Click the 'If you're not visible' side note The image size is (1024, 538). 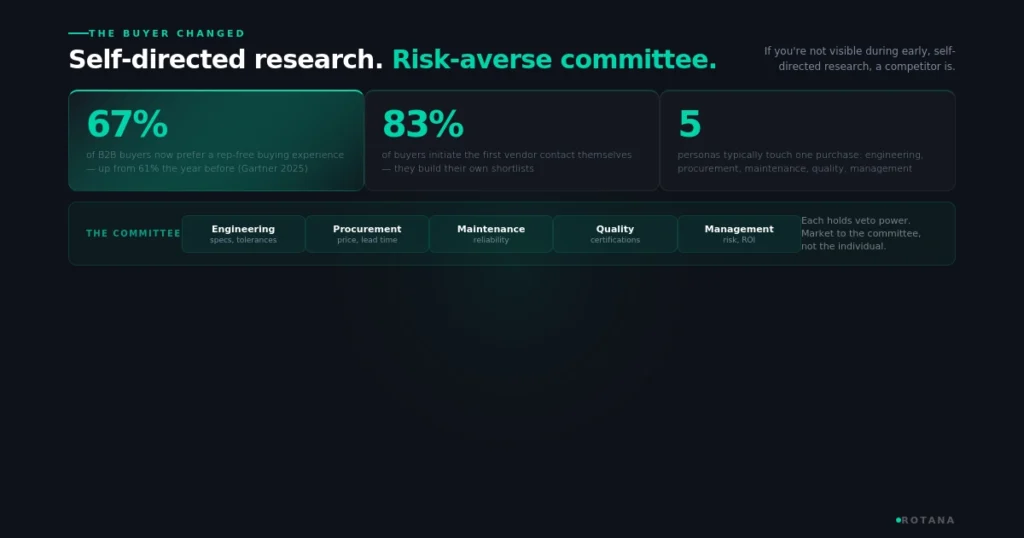click(859, 59)
